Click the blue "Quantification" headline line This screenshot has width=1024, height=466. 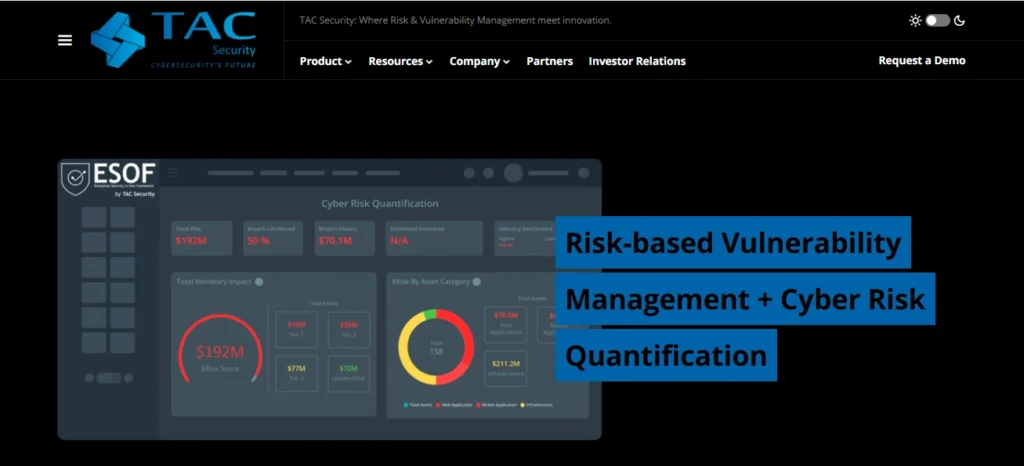(x=666, y=355)
